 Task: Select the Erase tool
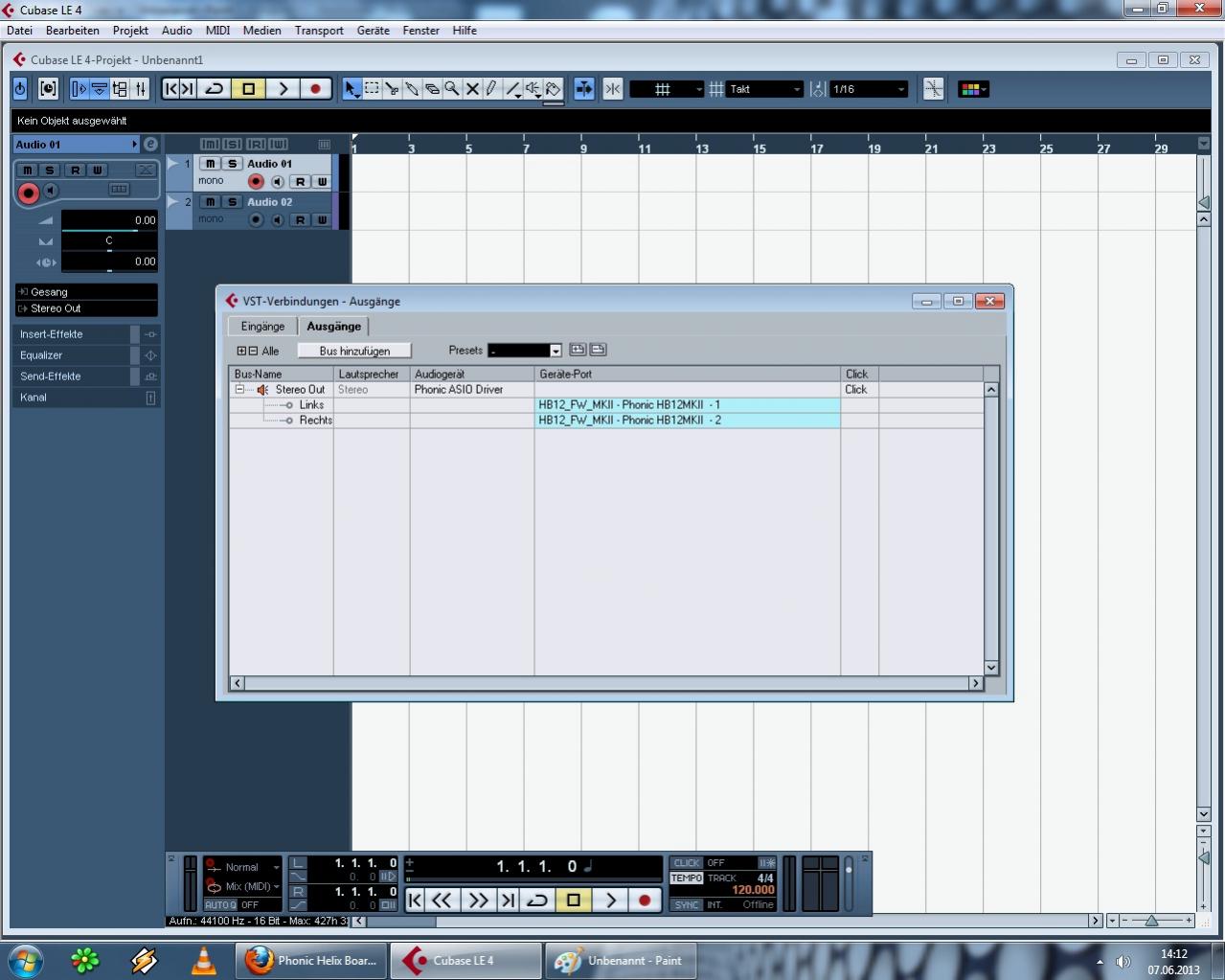pyautogui.click(x=432, y=89)
